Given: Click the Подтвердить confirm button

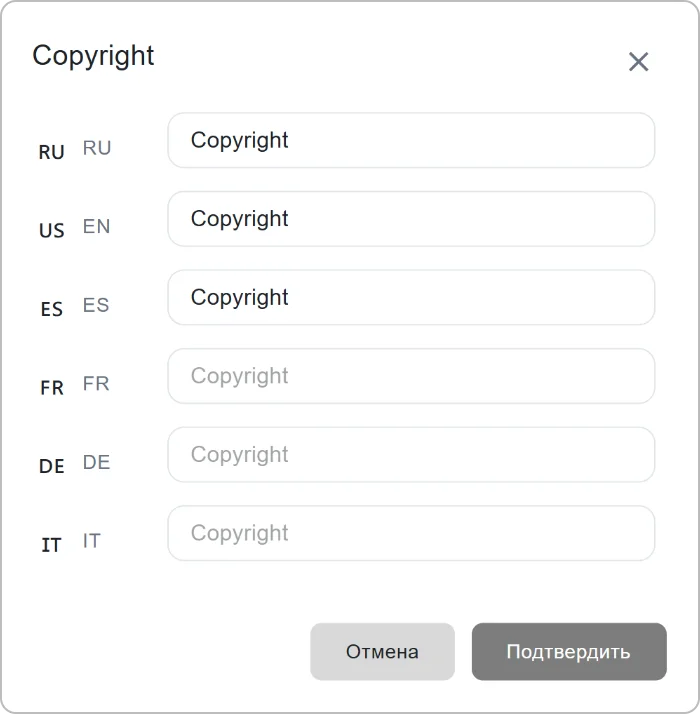Looking at the screenshot, I should (x=569, y=652).
